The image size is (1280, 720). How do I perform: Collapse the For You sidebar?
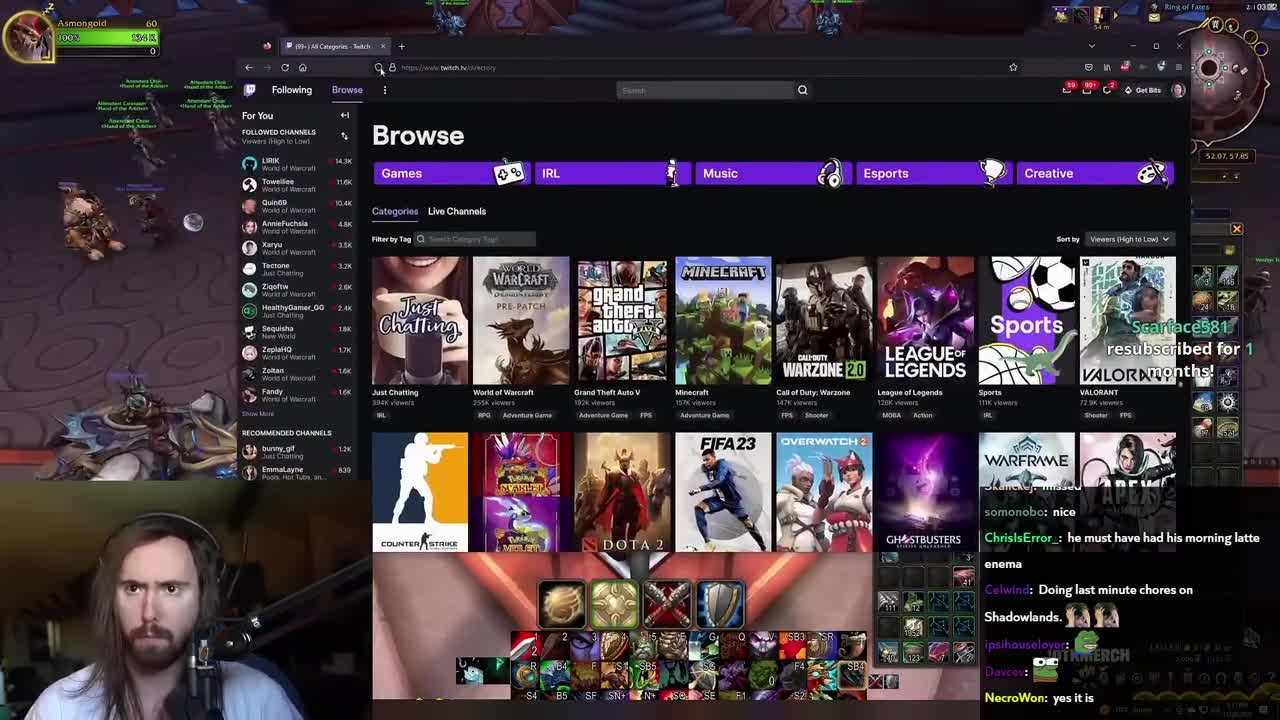click(x=344, y=115)
